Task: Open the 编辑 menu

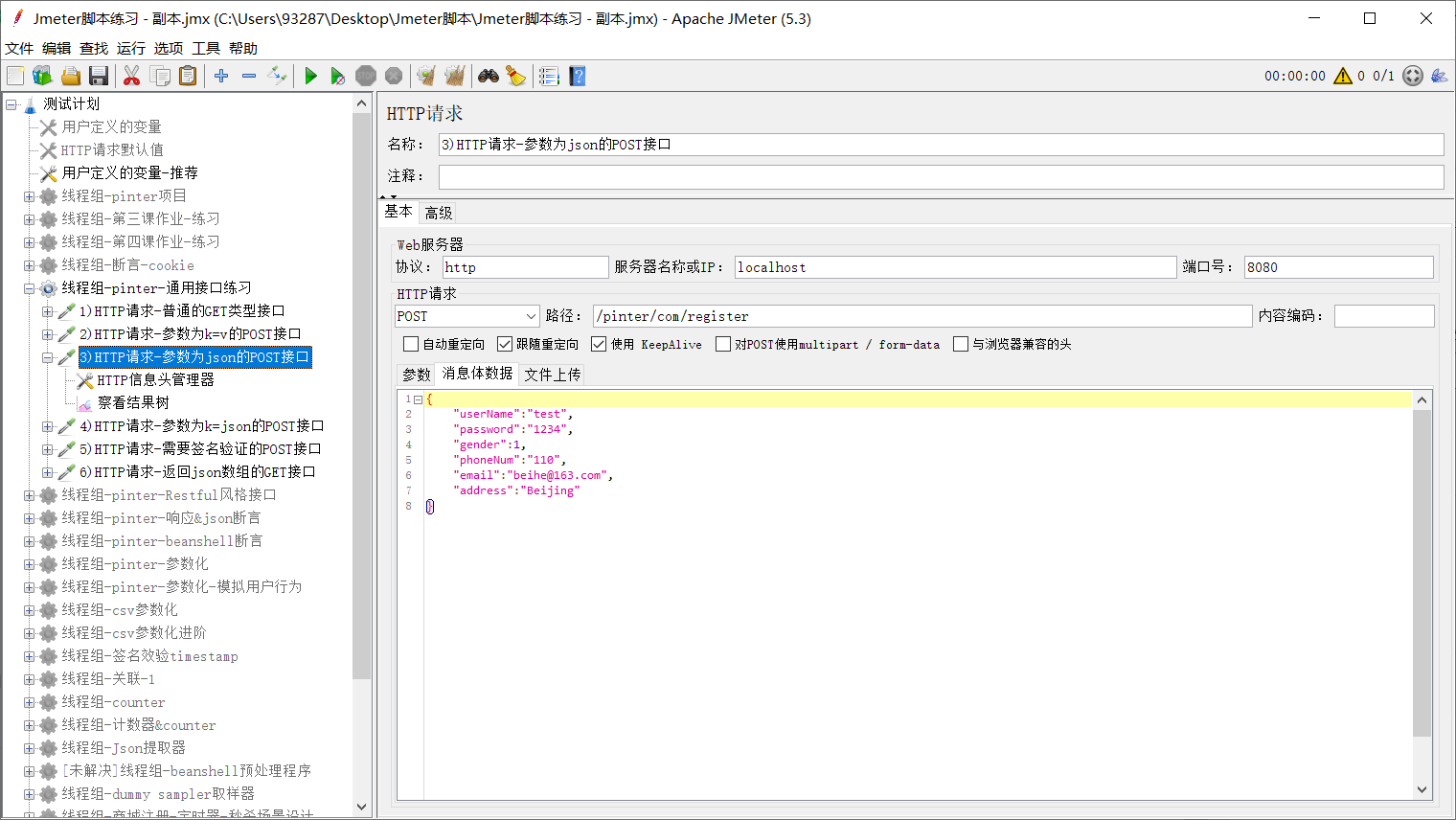Action: (x=57, y=48)
